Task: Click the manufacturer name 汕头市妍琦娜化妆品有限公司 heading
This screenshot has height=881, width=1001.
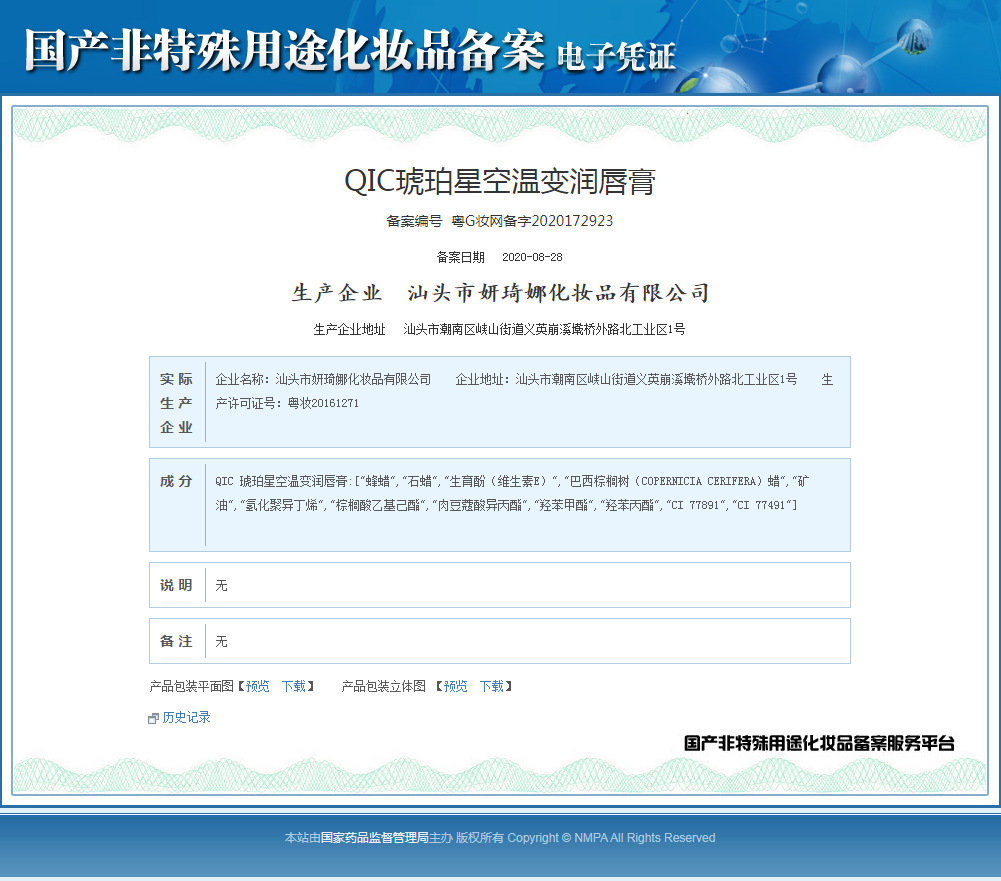Action: [559, 293]
